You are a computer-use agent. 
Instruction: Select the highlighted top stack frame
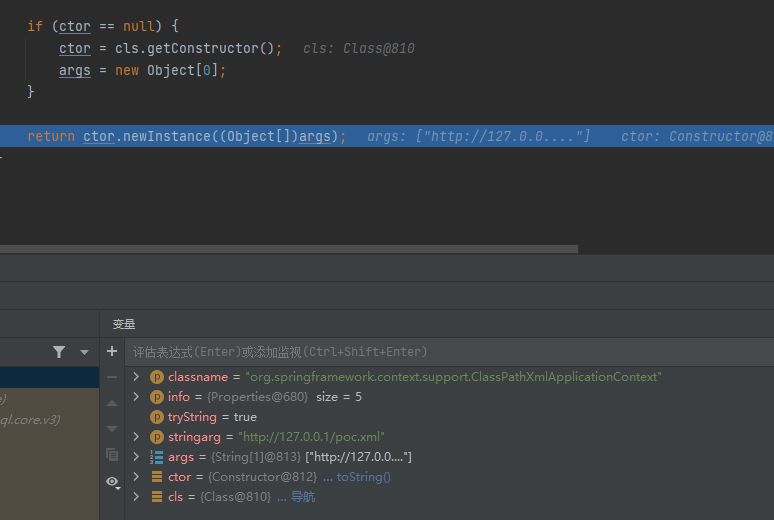click(x=49, y=377)
